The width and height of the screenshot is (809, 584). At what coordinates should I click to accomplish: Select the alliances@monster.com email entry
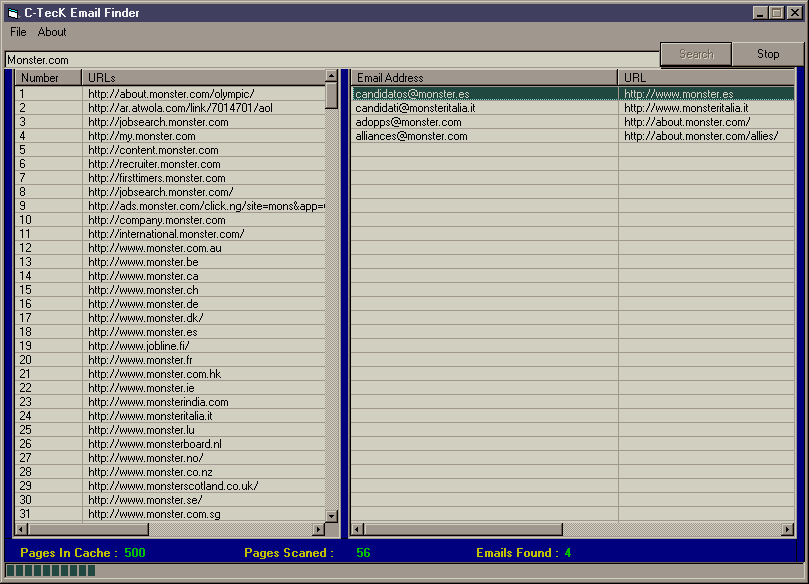click(x=412, y=136)
